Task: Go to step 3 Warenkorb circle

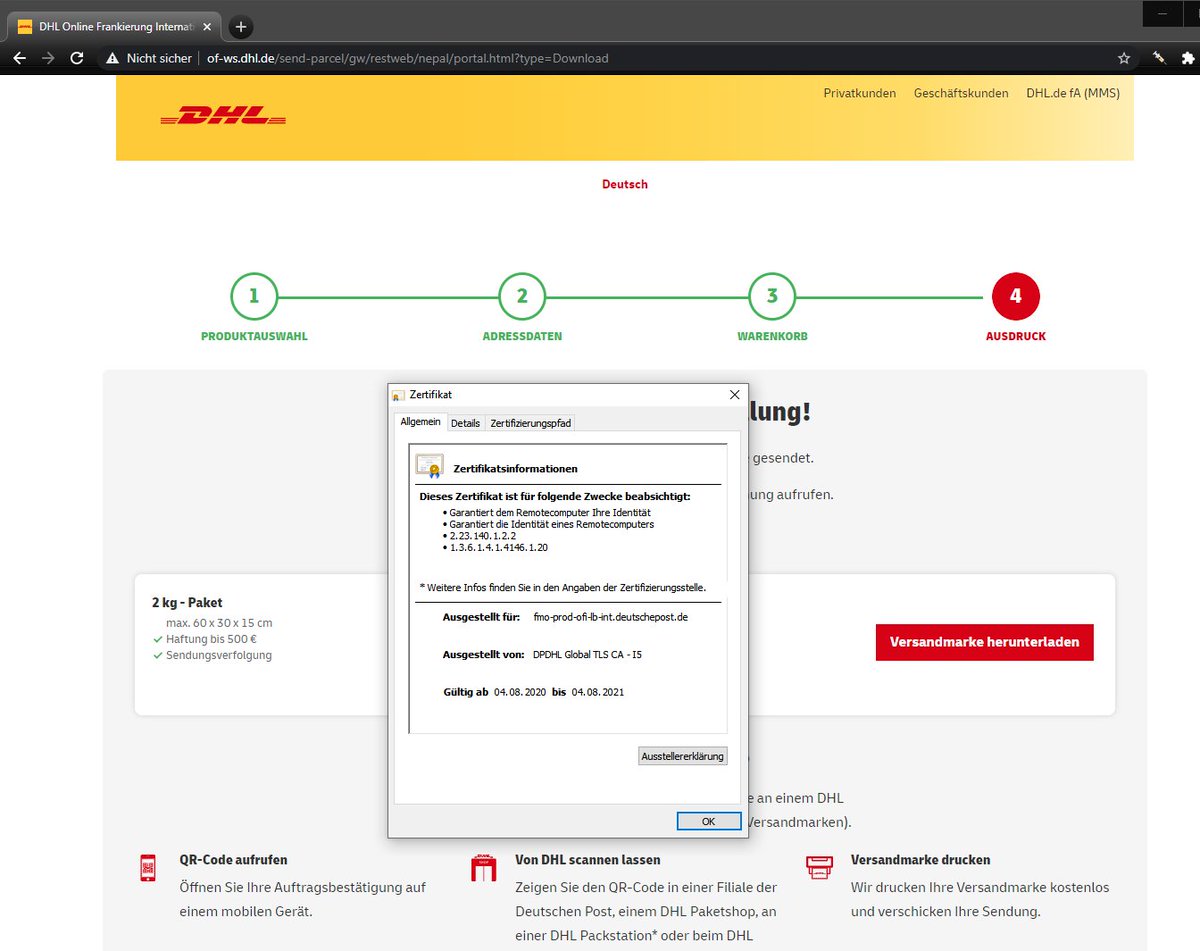Action: click(x=772, y=296)
